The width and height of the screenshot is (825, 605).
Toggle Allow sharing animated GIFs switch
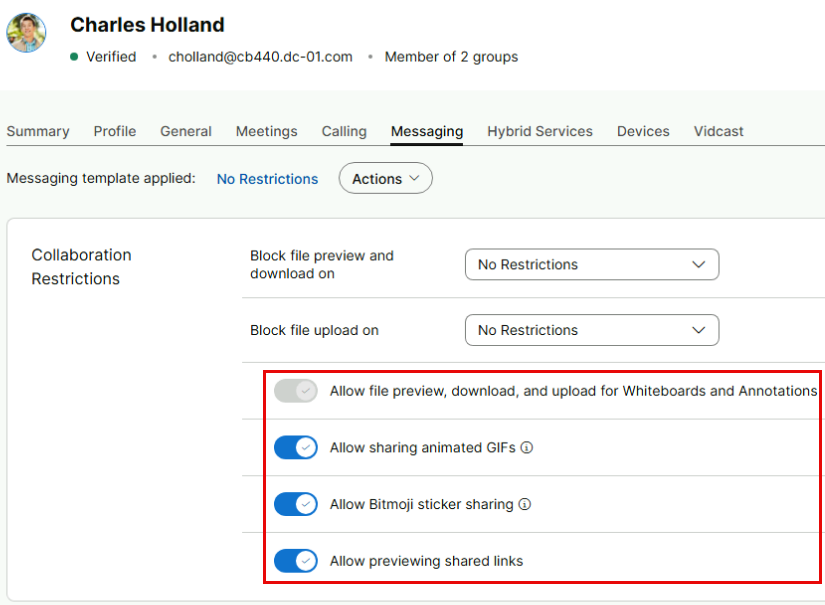pos(296,448)
